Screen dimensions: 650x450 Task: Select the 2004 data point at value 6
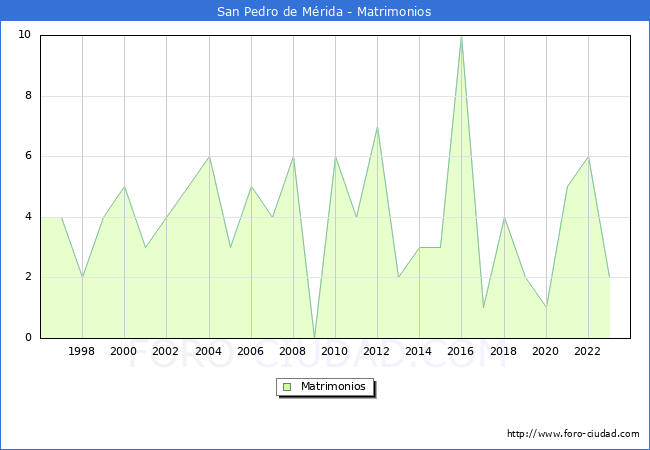click(x=208, y=156)
